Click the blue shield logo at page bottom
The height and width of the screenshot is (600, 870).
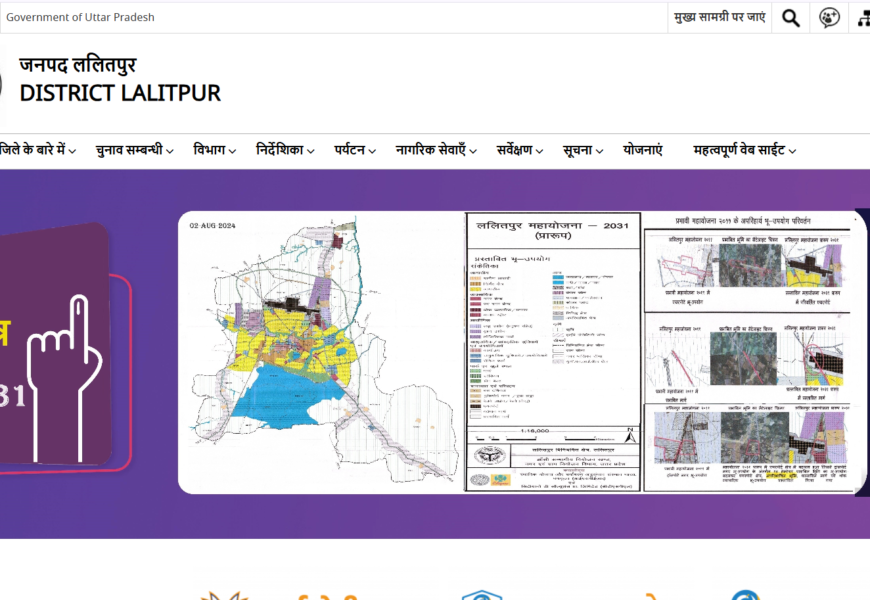475,595
